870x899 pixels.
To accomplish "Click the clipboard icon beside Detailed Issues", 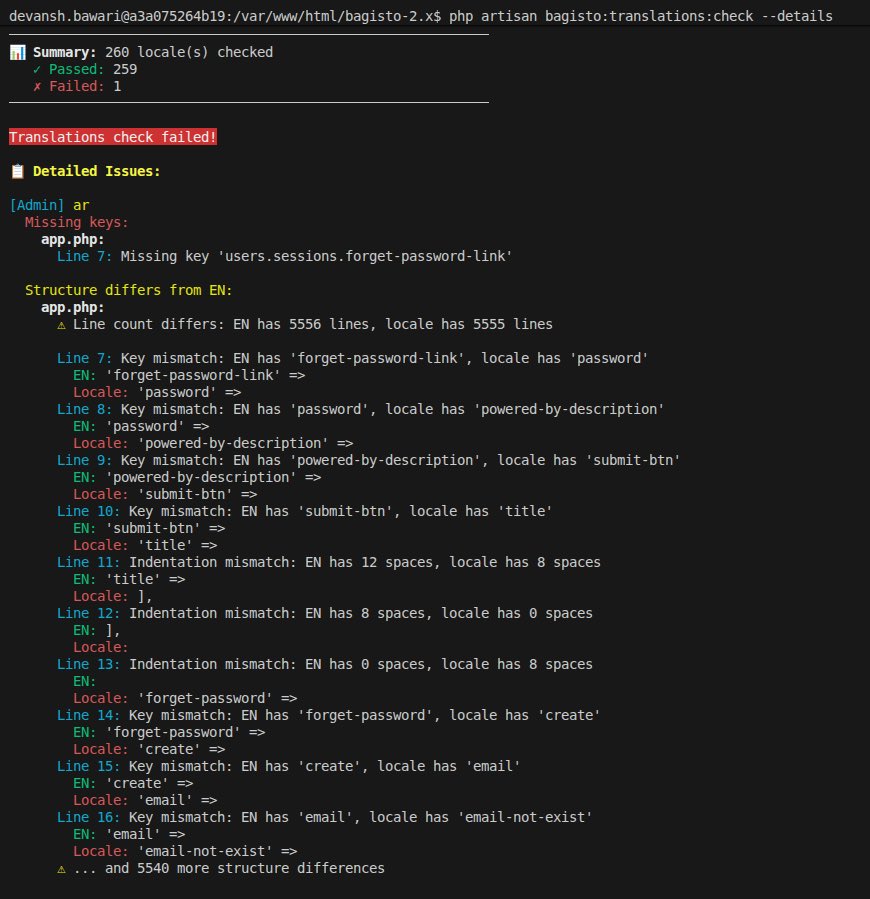I will click(18, 171).
